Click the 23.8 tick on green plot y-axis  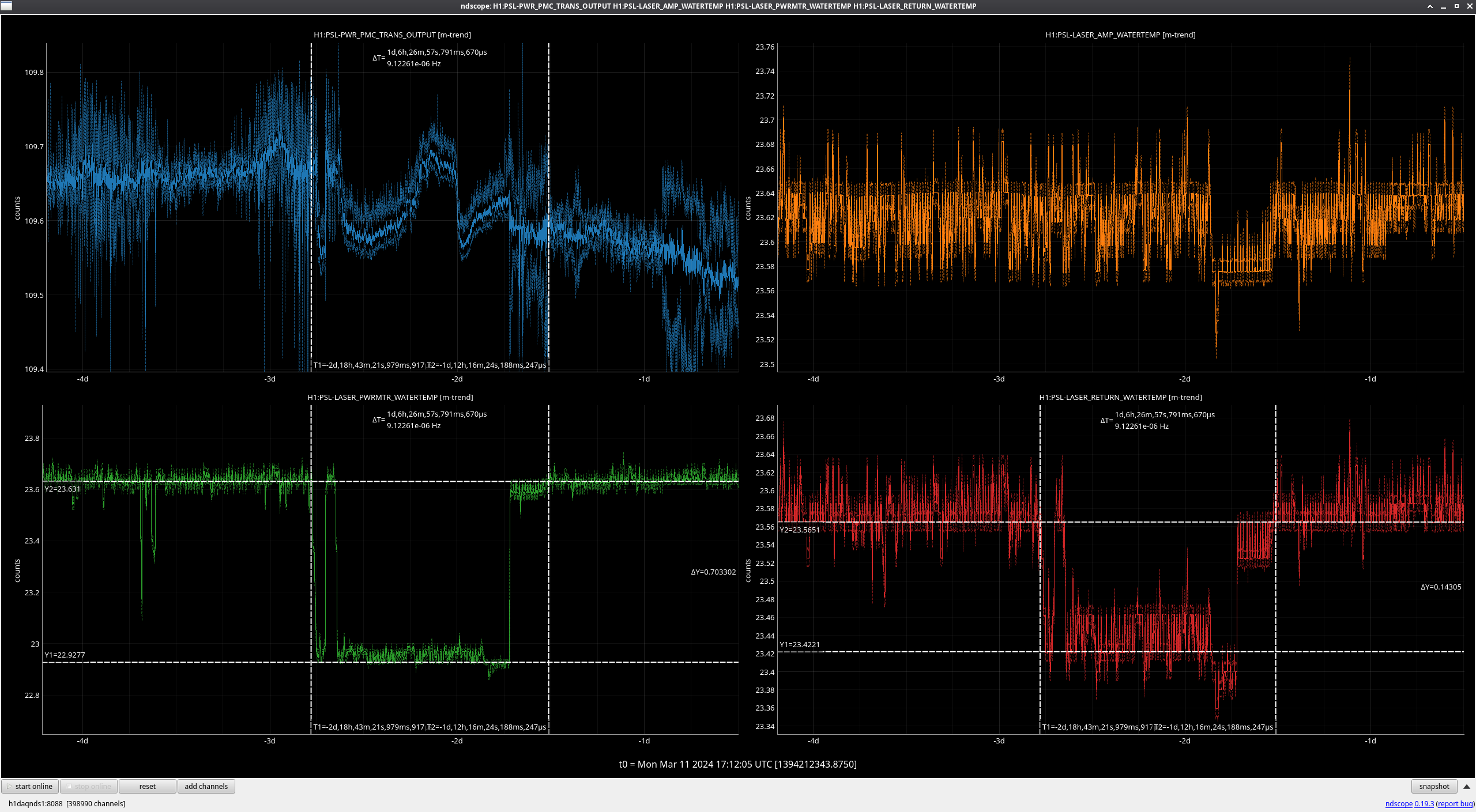click(32, 438)
